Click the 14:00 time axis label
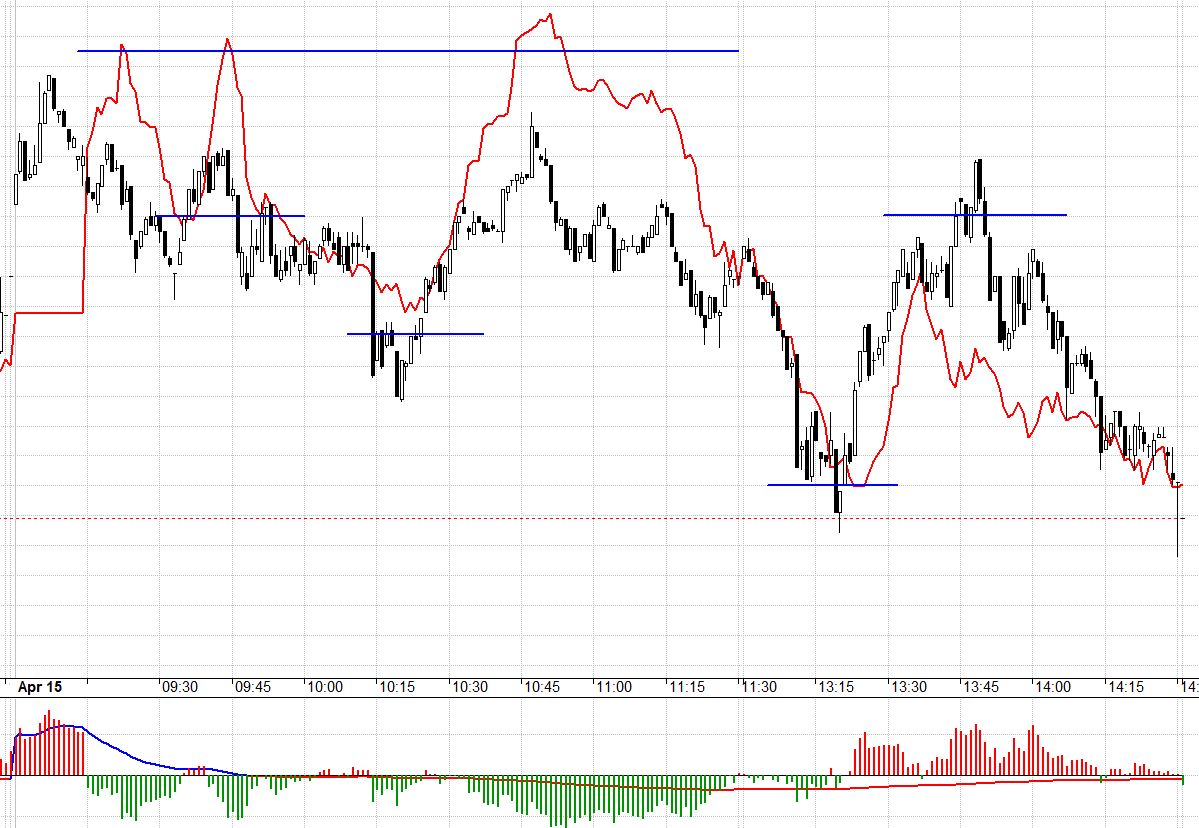This screenshot has height=828, width=1199. 1052,687
